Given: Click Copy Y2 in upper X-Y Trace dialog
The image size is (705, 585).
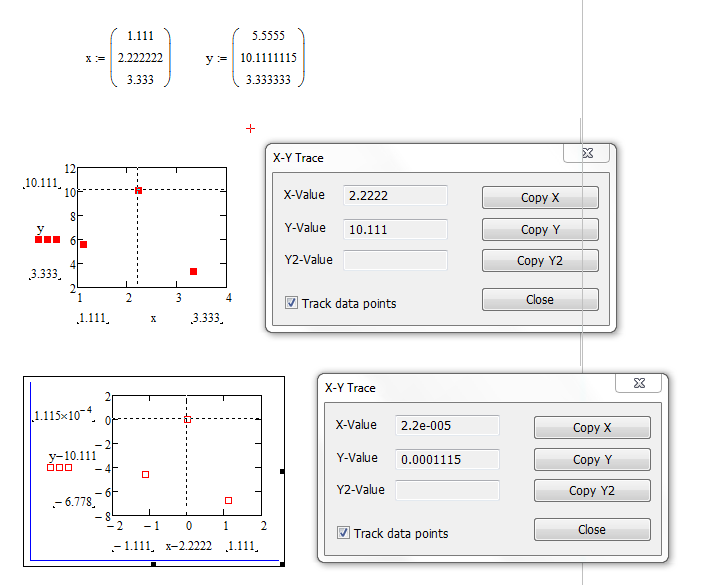Looking at the screenshot, I should [x=540, y=261].
